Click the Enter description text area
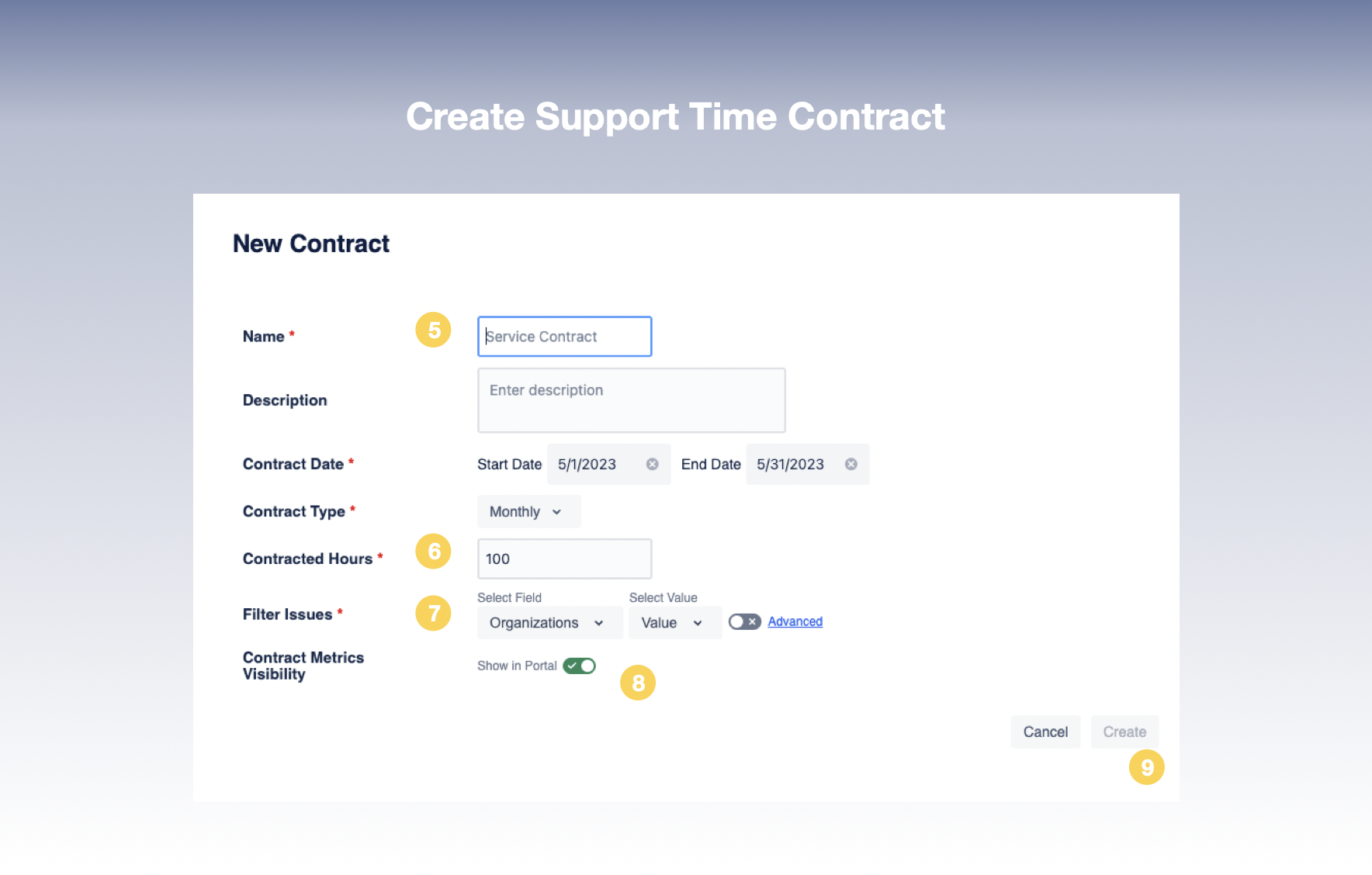 pyautogui.click(x=631, y=400)
